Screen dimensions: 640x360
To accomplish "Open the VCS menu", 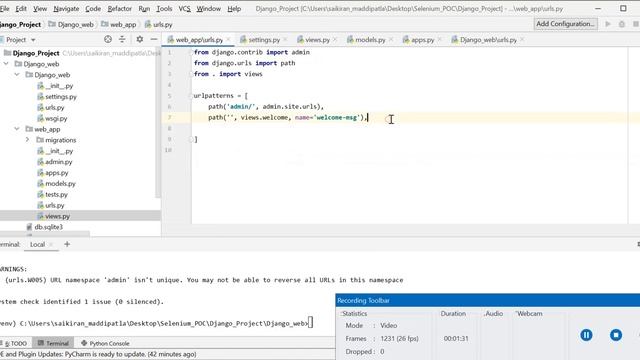I will 184,9.
